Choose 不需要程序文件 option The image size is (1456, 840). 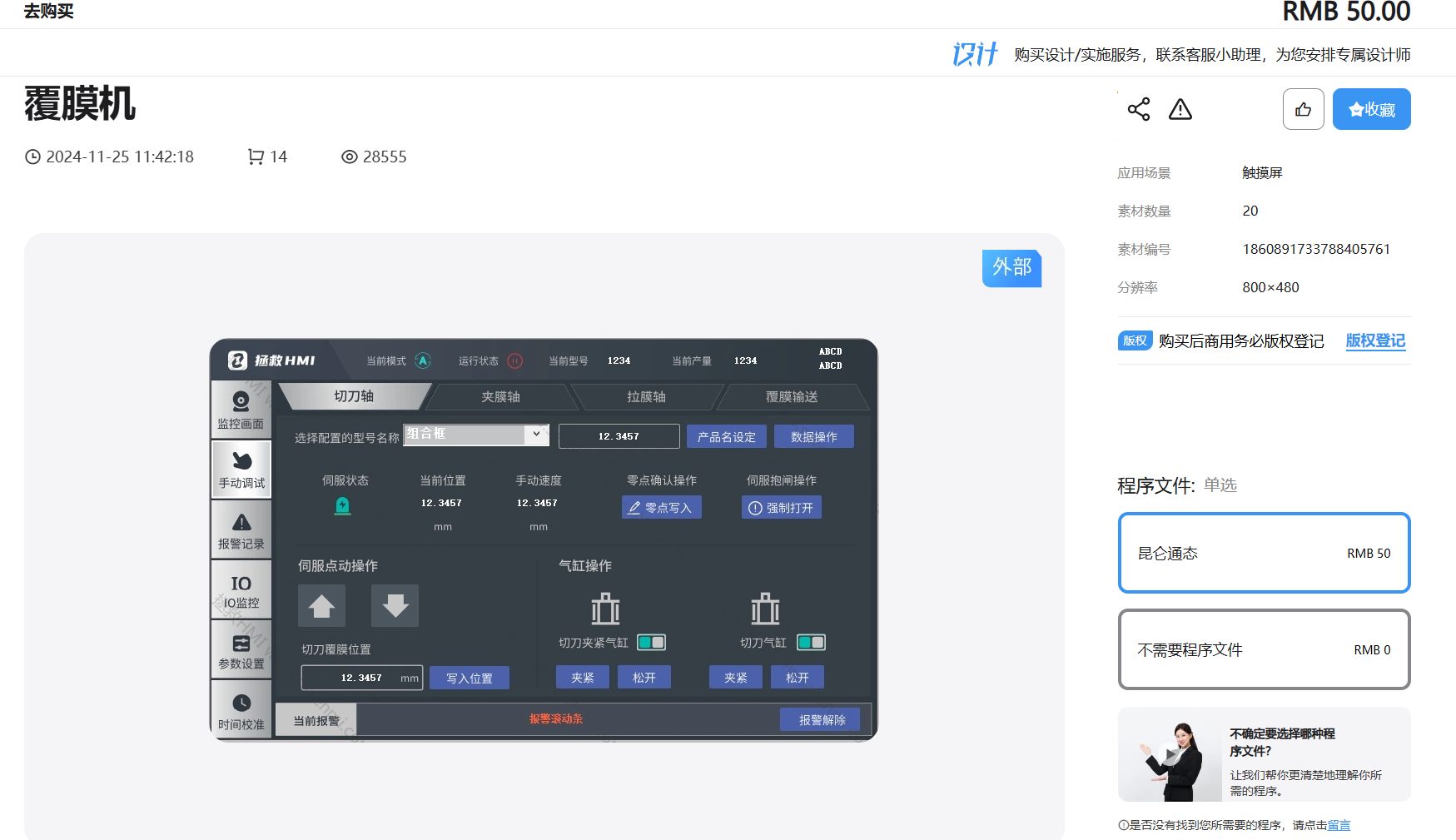tap(1263, 649)
